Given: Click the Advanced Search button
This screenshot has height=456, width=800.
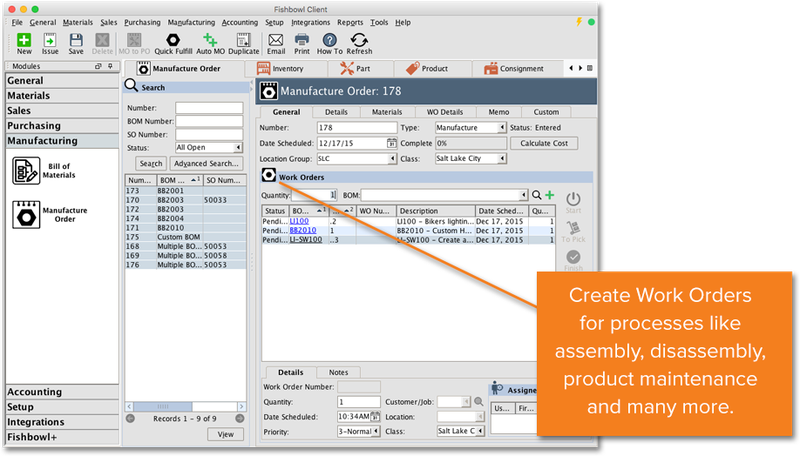Looking at the screenshot, I should (206, 163).
